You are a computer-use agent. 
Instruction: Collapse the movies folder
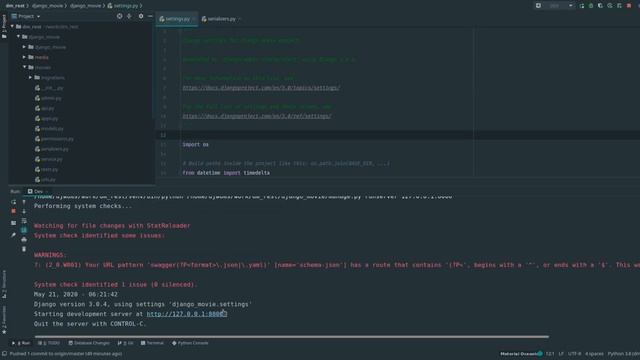click(x=24, y=67)
